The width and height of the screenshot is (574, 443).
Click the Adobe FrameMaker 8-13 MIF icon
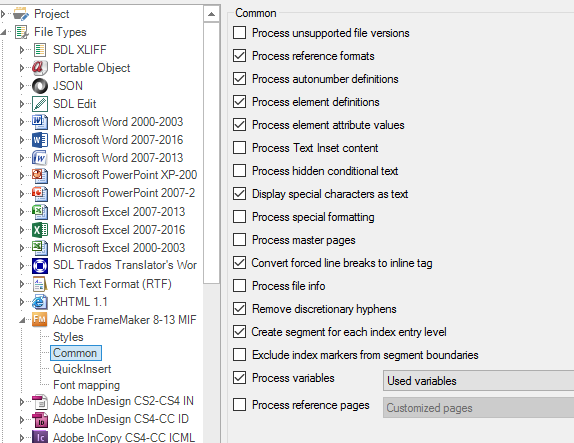click(x=40, y=320)
